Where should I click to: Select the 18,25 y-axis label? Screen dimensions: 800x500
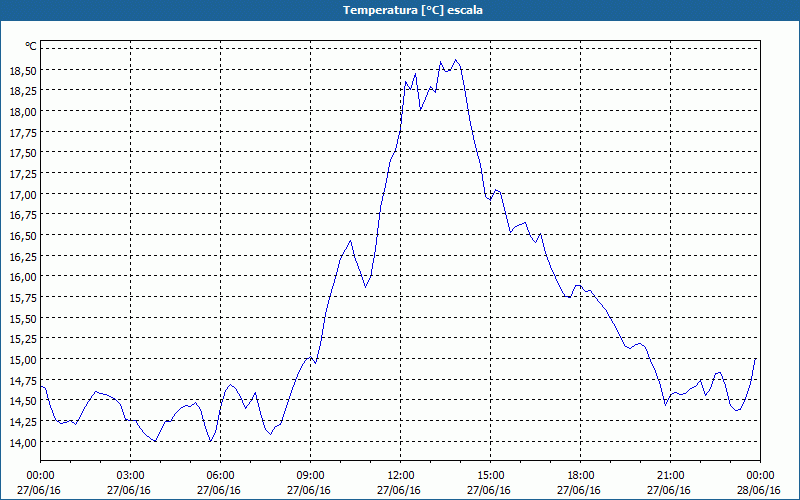click(23, 91)
